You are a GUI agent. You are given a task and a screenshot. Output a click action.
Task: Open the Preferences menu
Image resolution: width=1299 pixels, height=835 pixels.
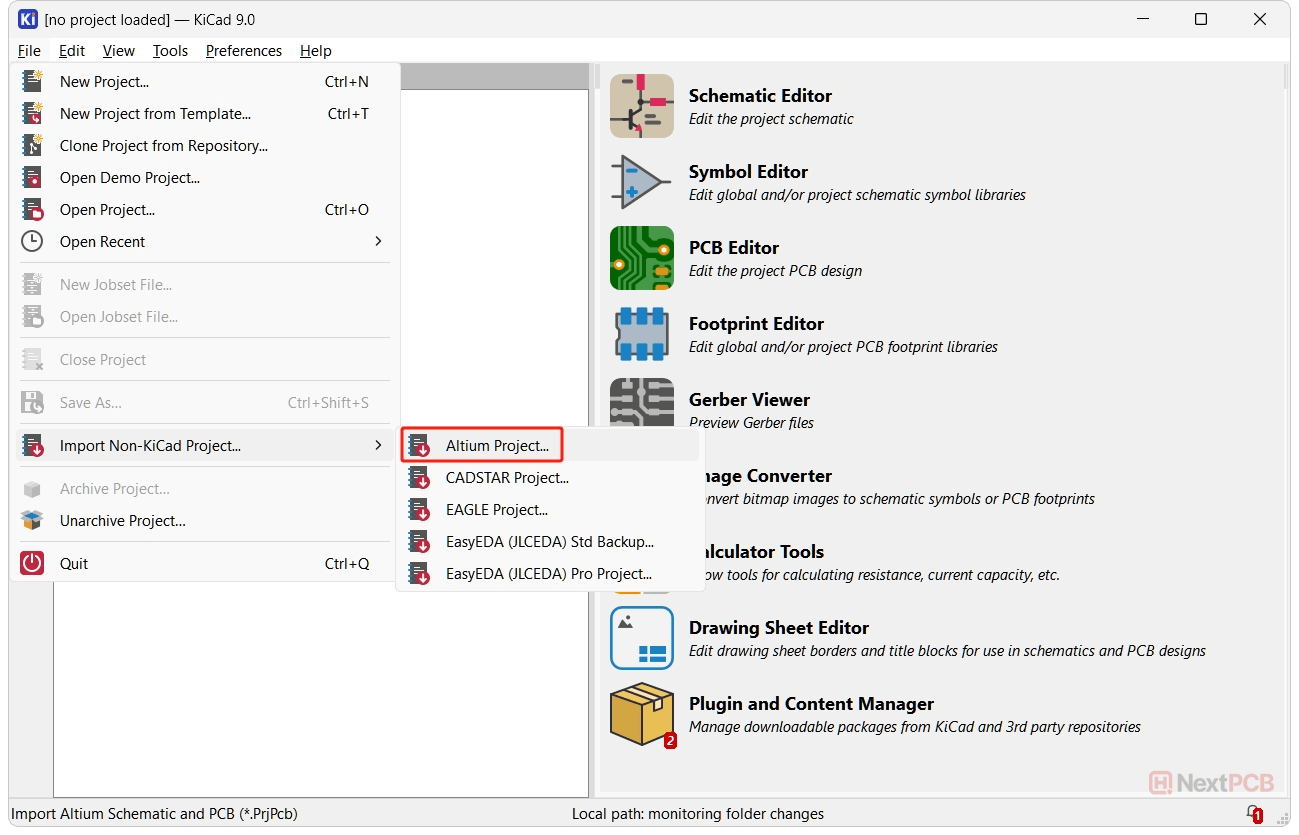click(x=243, y=51)
